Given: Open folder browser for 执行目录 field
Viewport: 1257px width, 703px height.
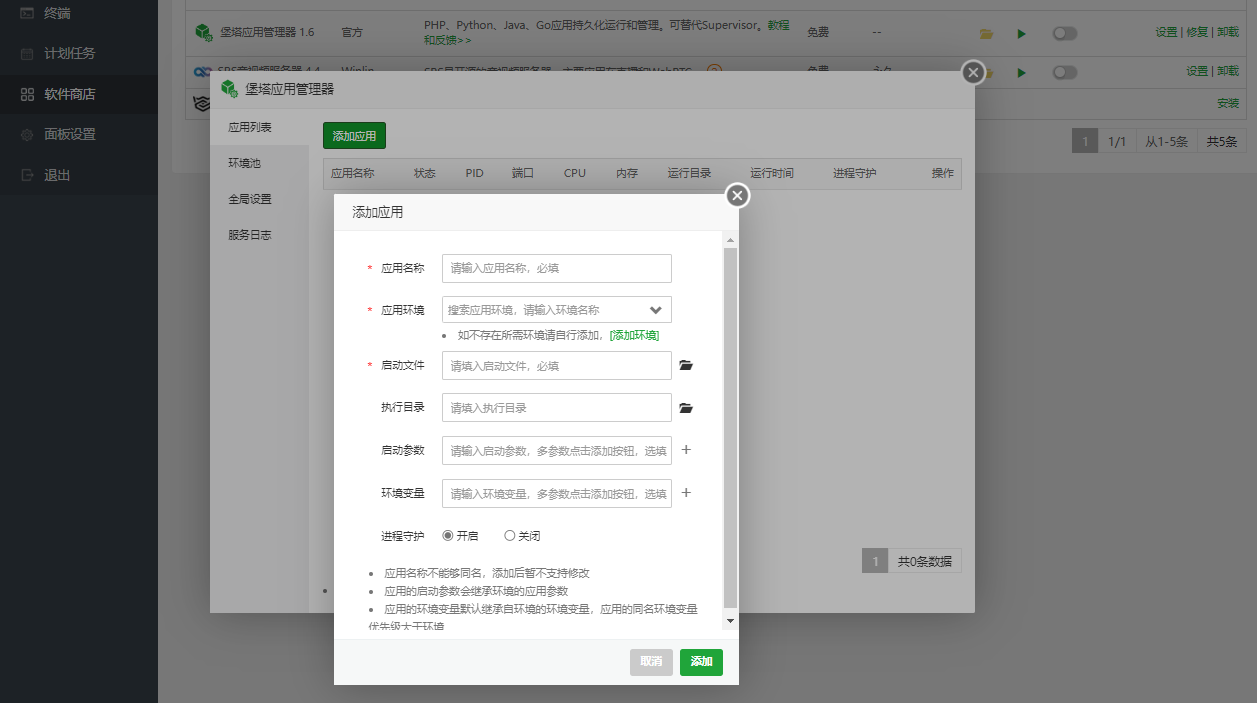Looking at the screenshot, I should (x=685, y=408).
